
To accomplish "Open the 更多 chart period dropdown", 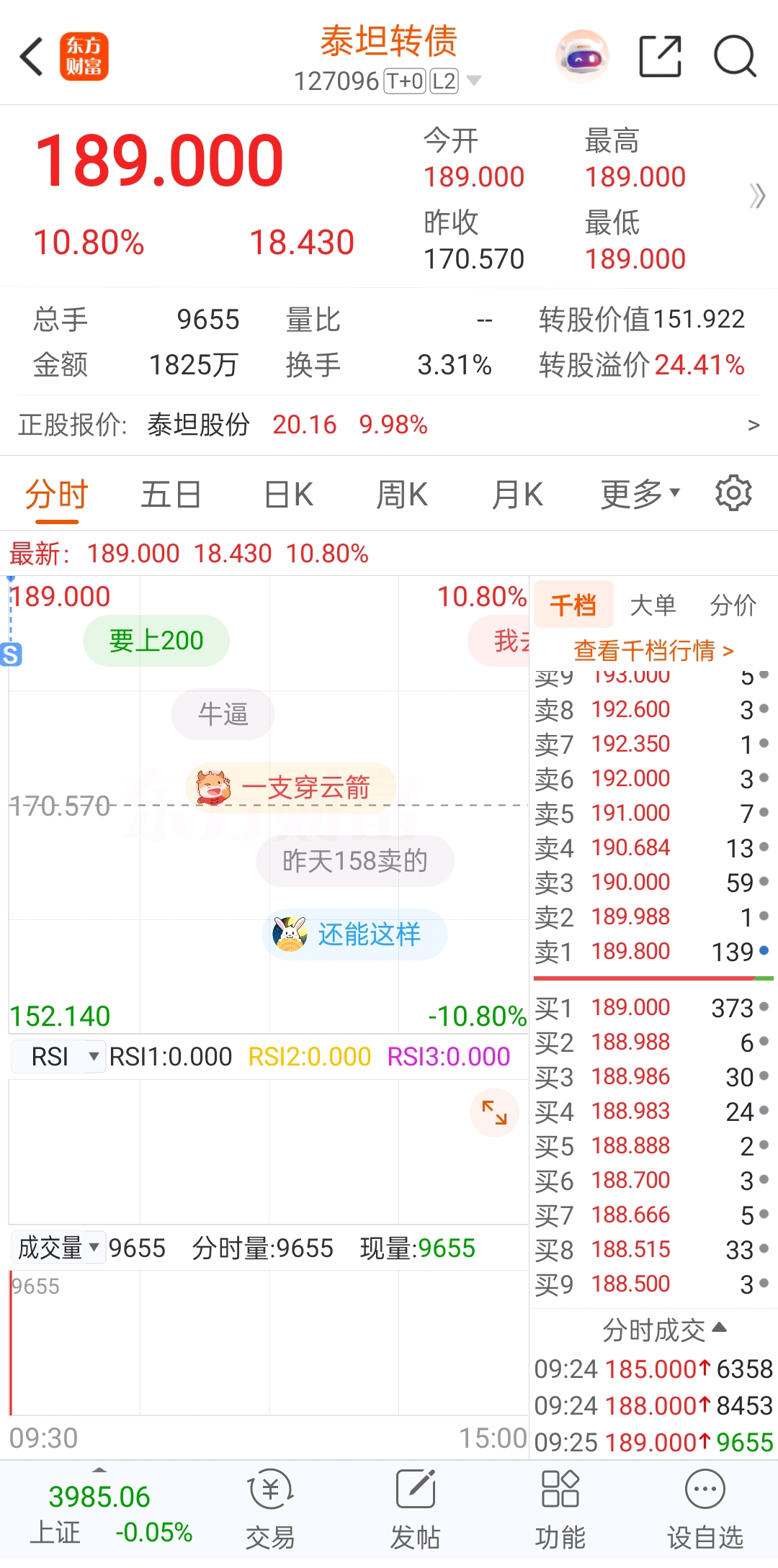I will (640, 494).
